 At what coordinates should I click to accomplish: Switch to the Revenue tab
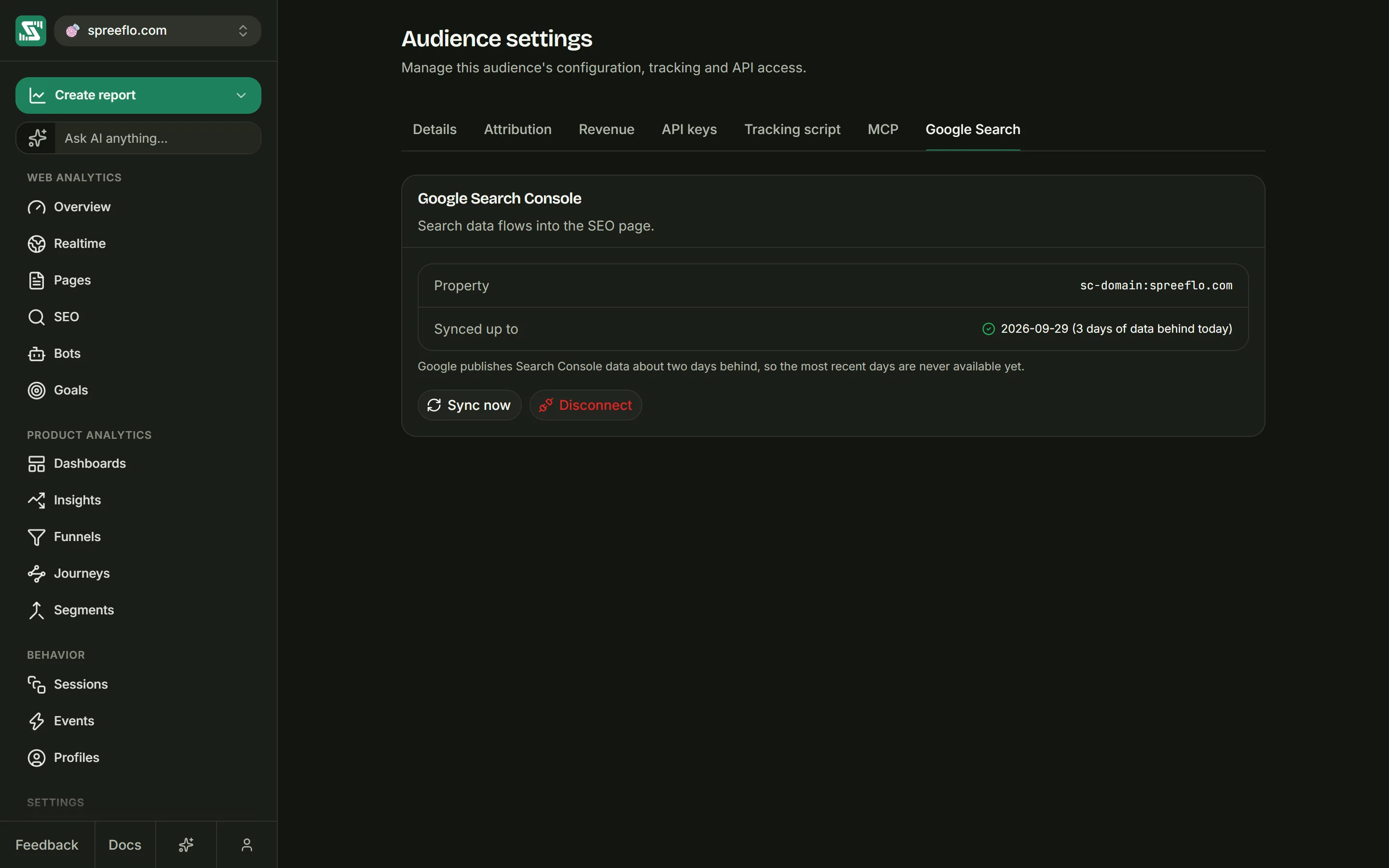(x=606, y=130)
